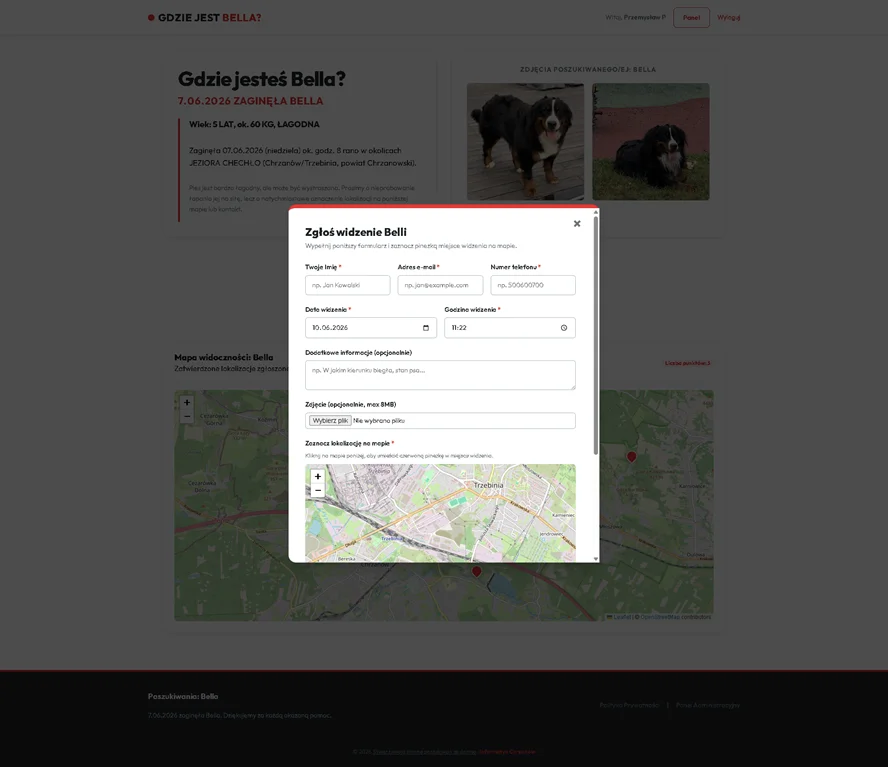The height and width of the screenshot is (767, 888).
Task: Click the GDZIE JEST BELLA? site title
Action: click(x=210, y=18)
